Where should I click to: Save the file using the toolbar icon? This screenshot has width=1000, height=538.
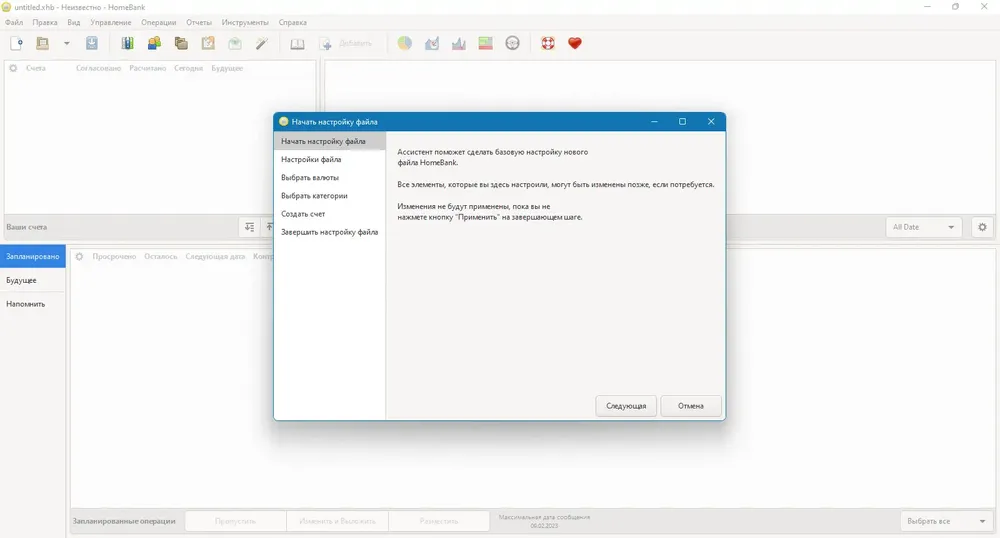(92, 43)
